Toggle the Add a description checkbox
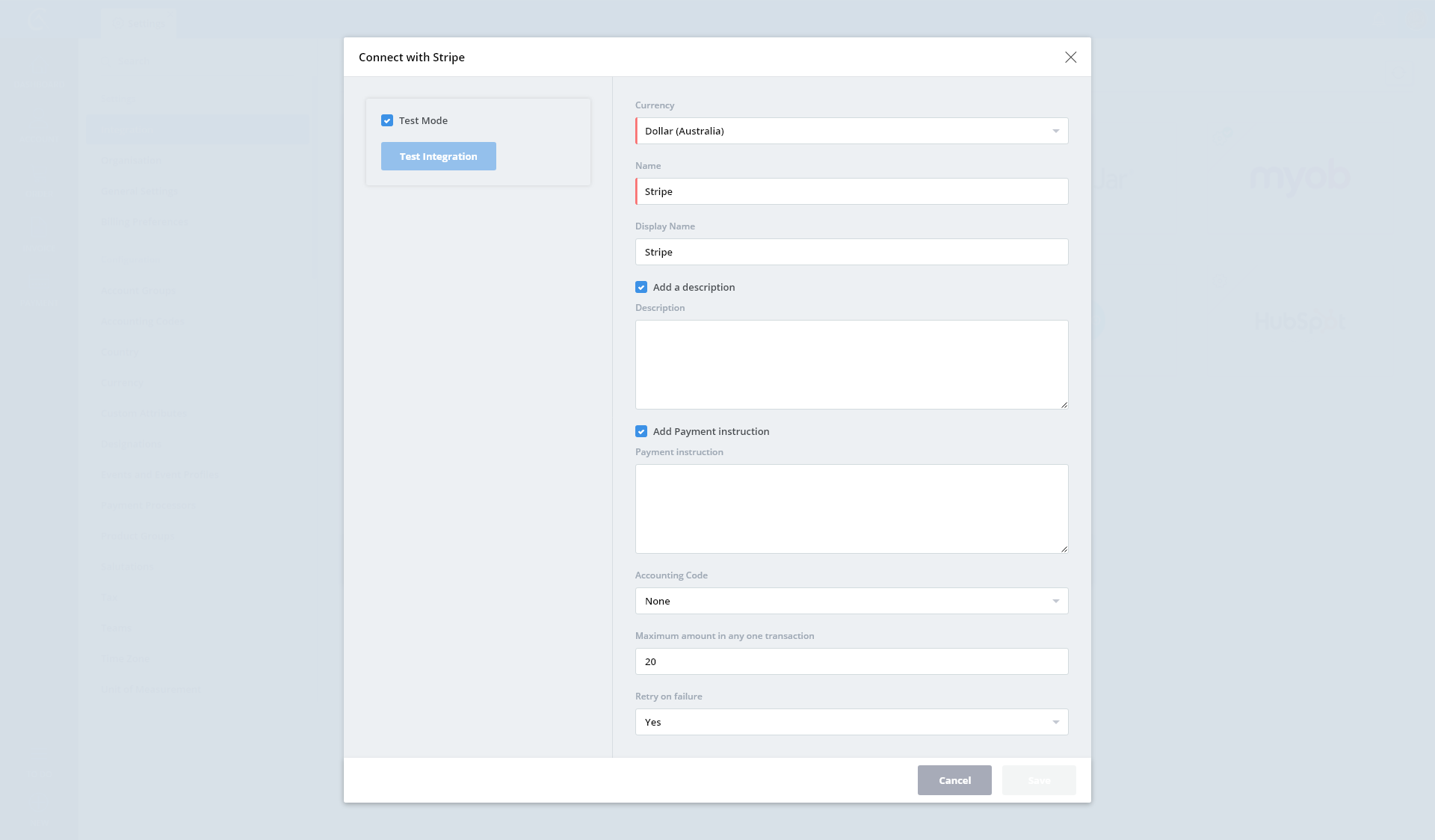 coord(641,287)
